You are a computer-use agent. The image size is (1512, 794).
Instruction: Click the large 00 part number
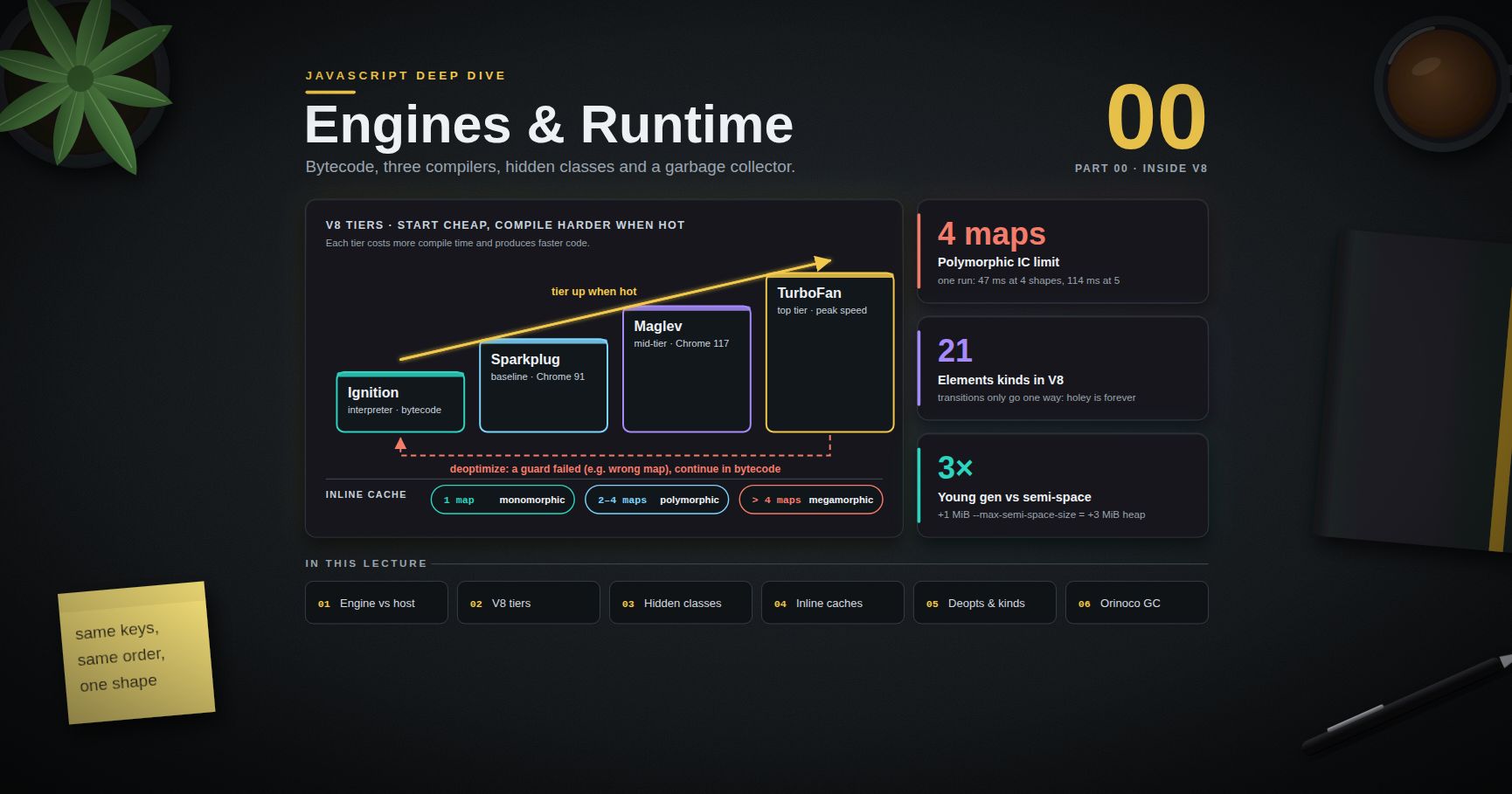point(1156,117)
